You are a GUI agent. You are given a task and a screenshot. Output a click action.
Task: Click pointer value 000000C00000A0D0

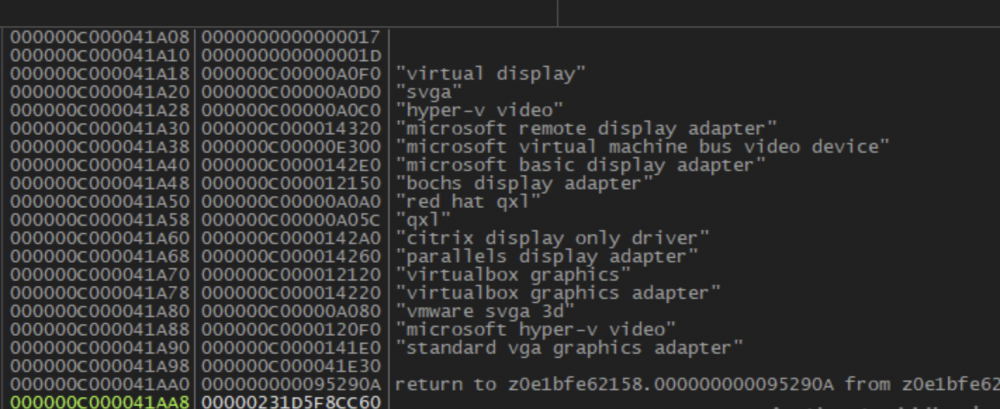pos(291,92)
